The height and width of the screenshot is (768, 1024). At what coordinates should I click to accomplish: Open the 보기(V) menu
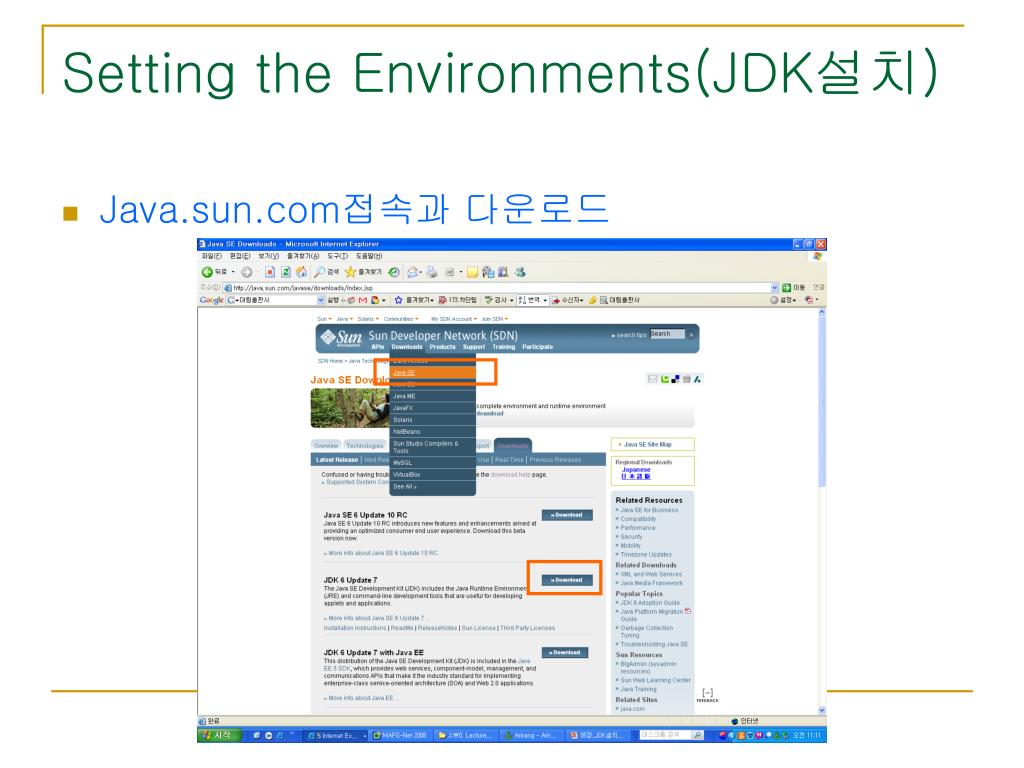[x=268, y=256]
